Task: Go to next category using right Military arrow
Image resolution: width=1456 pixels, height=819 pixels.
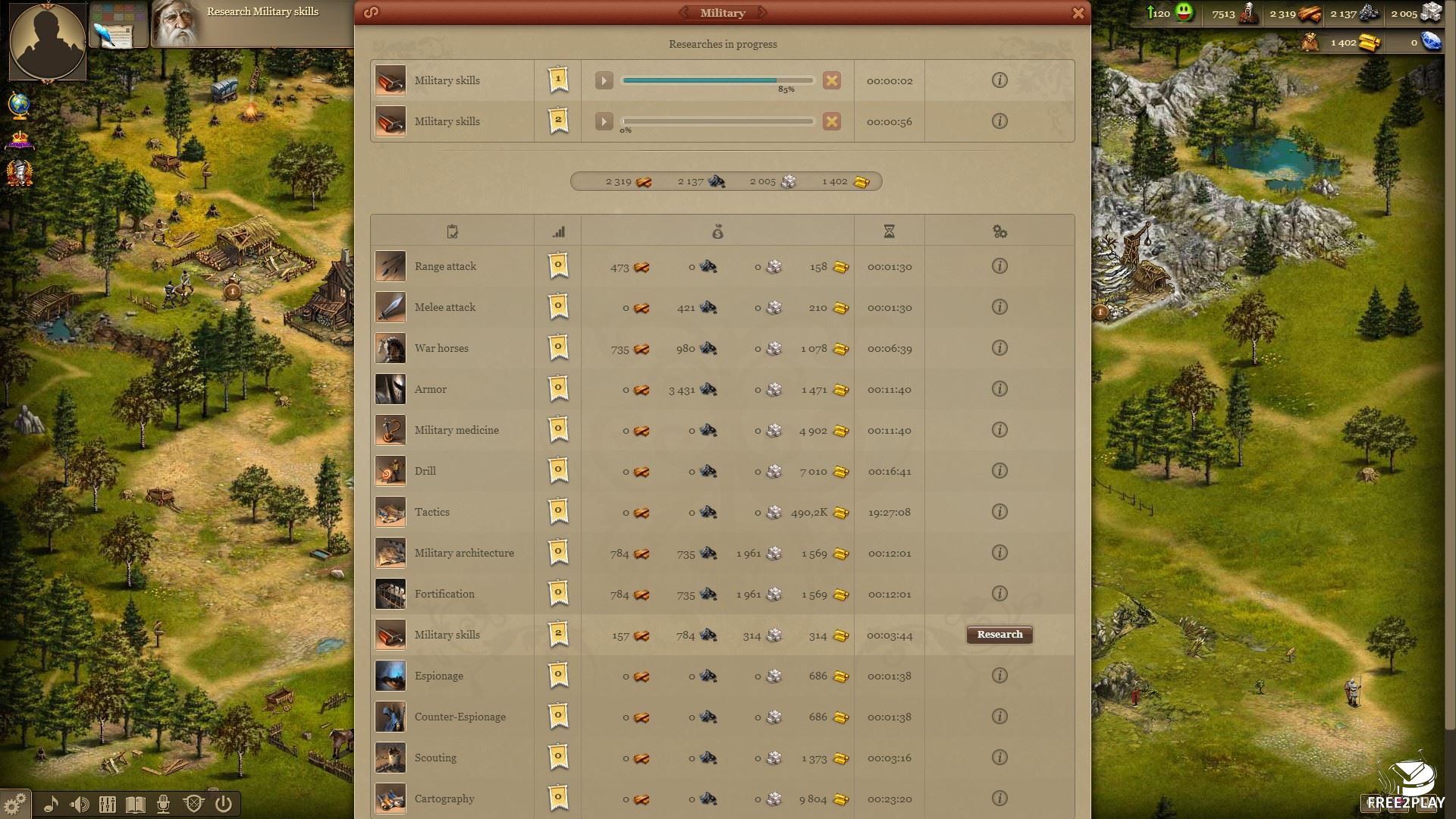Action: (761, 13)
